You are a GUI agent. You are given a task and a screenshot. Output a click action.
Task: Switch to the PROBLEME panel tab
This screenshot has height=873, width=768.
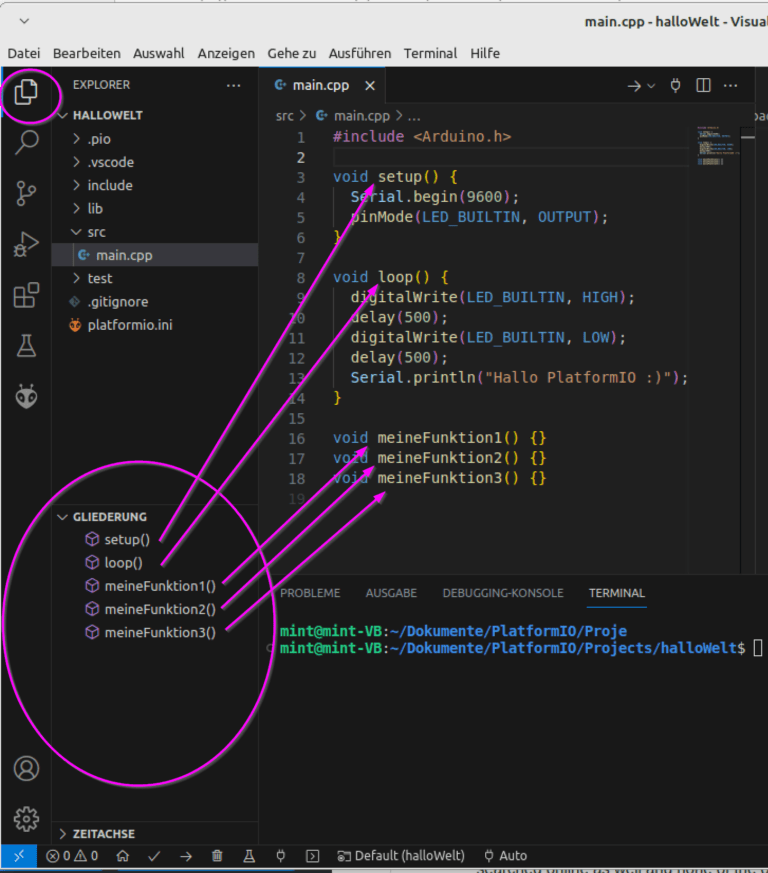[310, 593]
